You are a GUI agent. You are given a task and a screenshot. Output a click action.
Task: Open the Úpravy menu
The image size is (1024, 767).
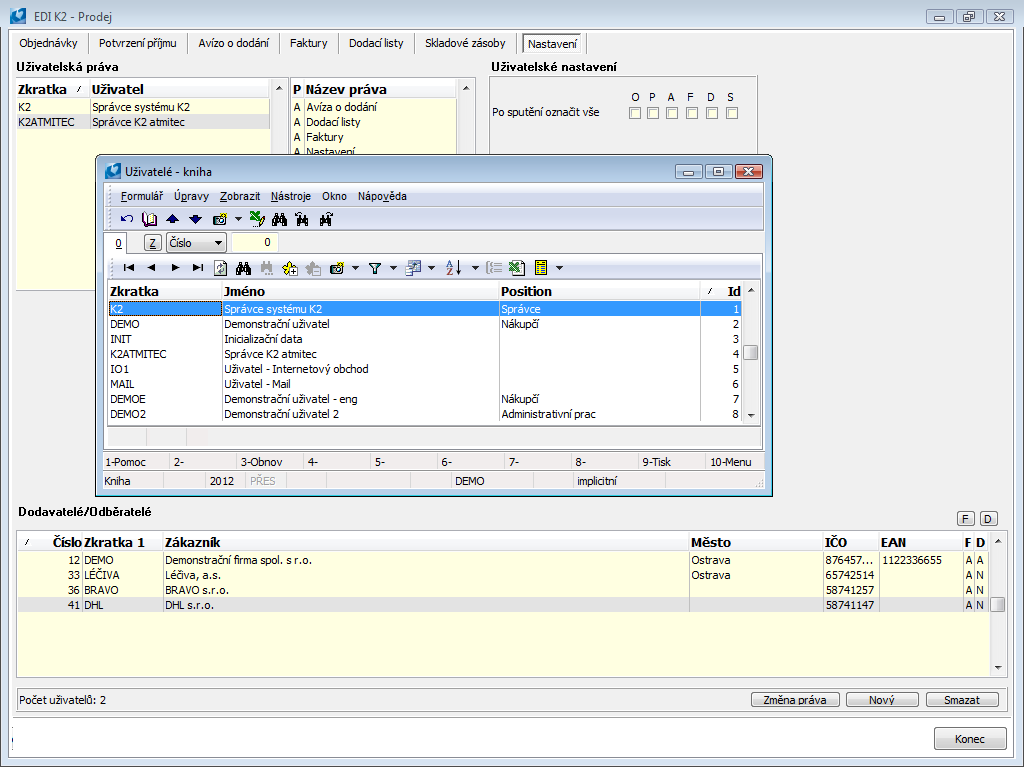(191, 196)
